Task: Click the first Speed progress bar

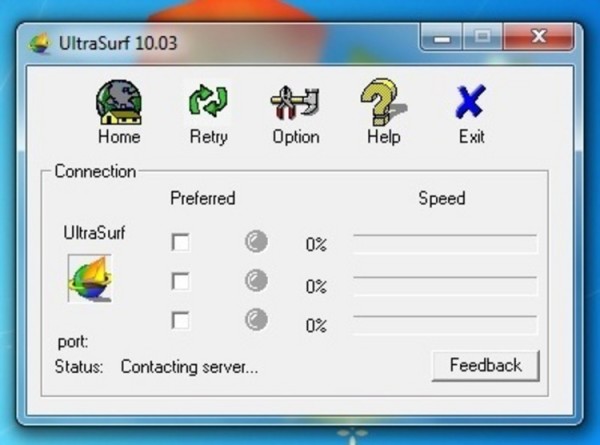Action: click(445, 244)
